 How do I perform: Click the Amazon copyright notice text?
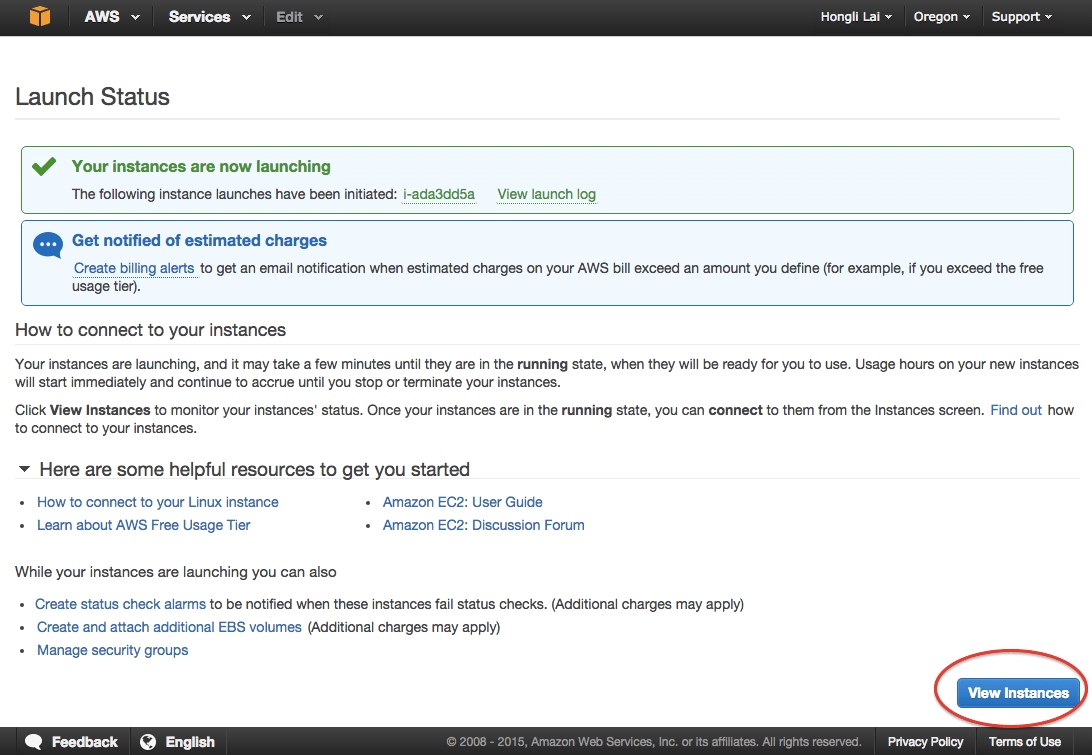pyautogui.click(x=654, y=742)
